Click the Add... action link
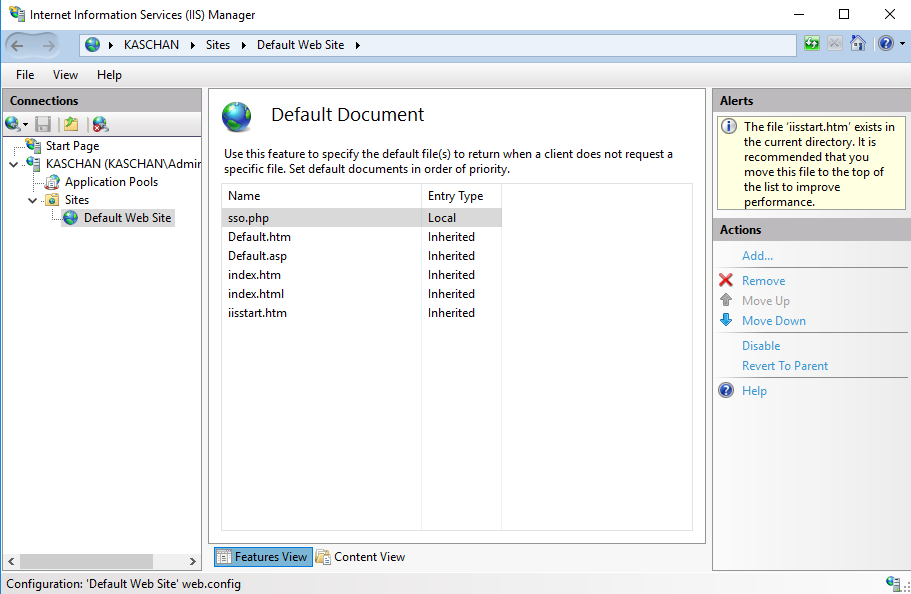The width and height of the screenshot is (911, 594). tap(757, 256)
